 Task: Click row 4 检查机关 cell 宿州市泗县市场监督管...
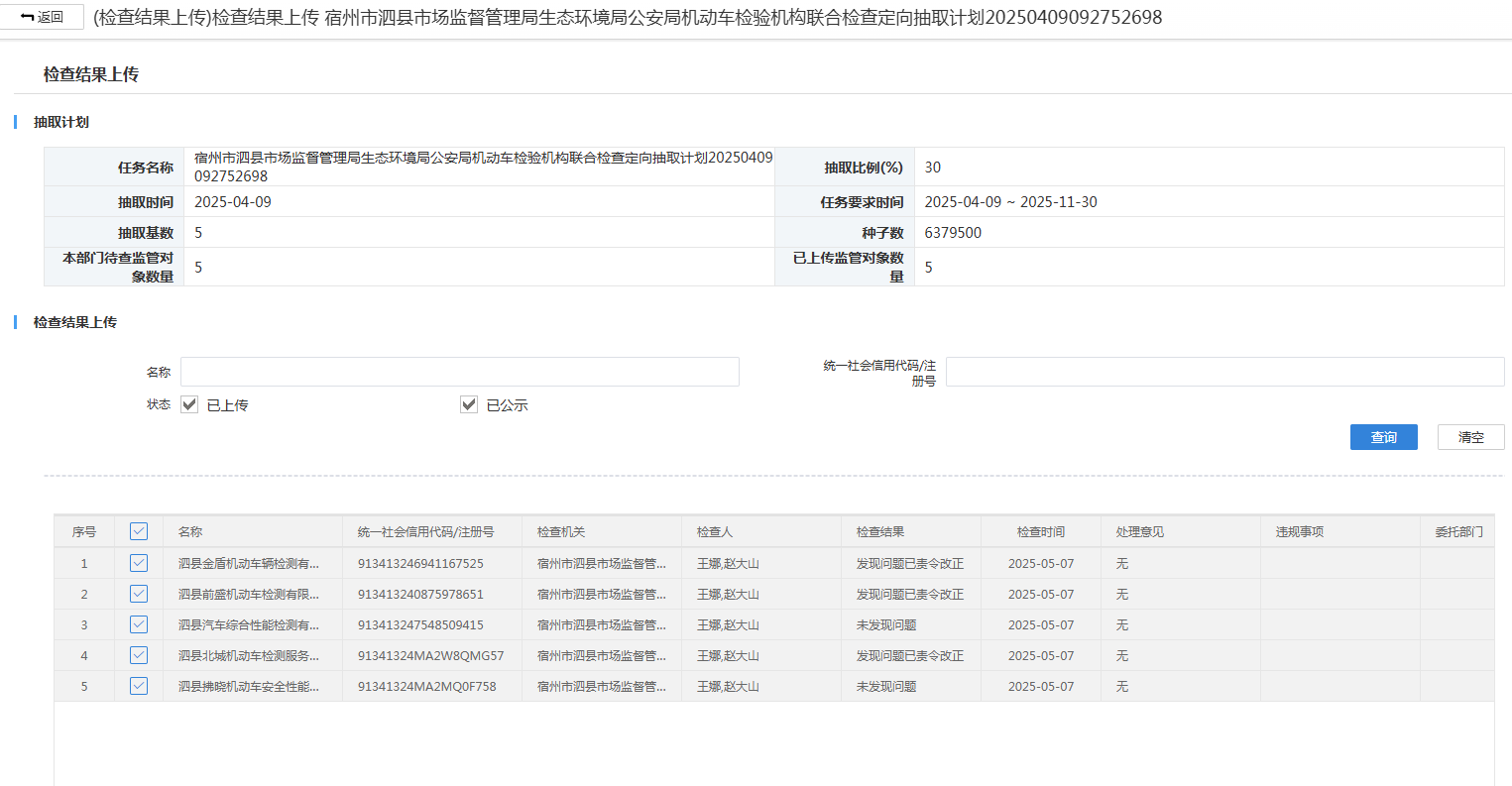(602, 655)
